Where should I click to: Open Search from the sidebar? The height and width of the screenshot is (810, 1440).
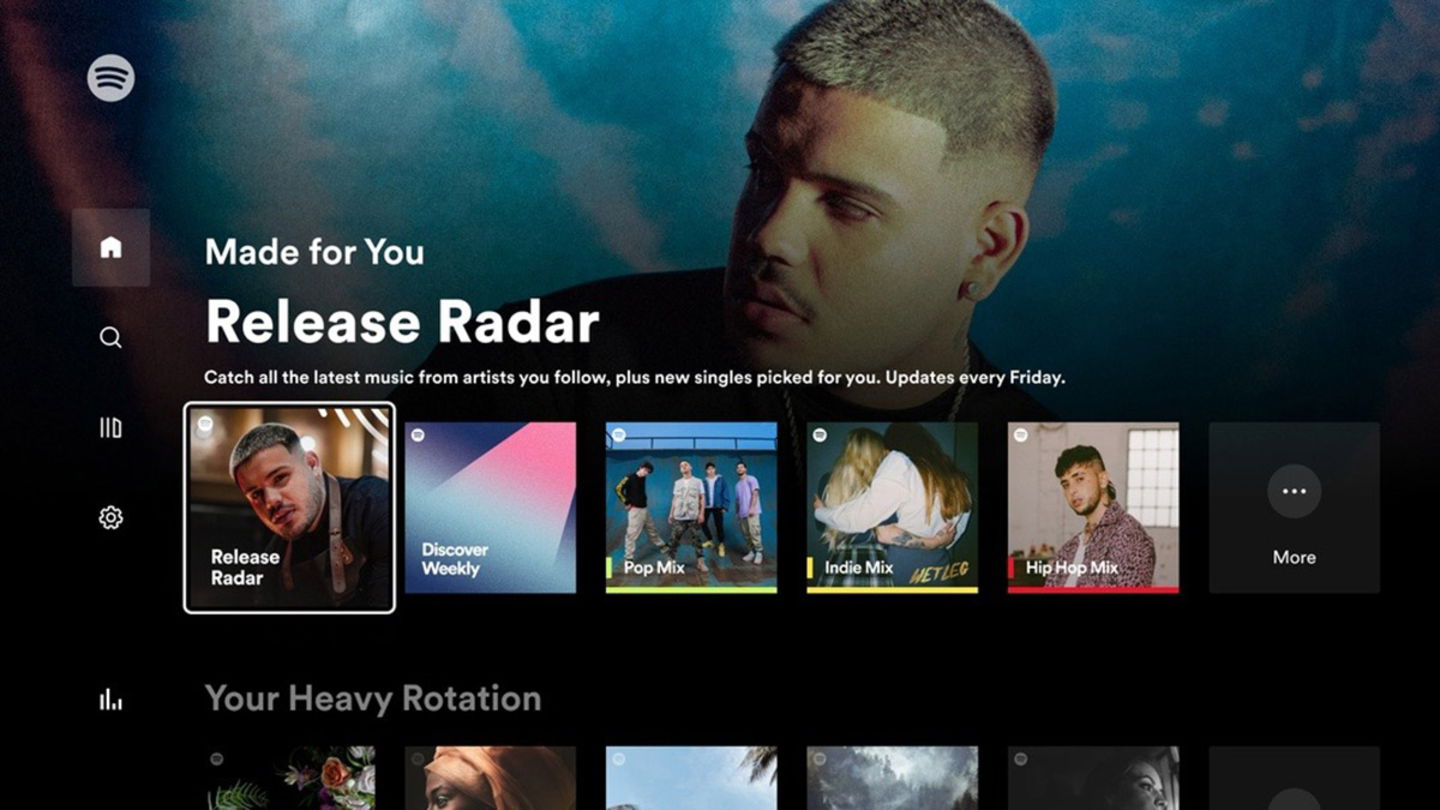110,337
